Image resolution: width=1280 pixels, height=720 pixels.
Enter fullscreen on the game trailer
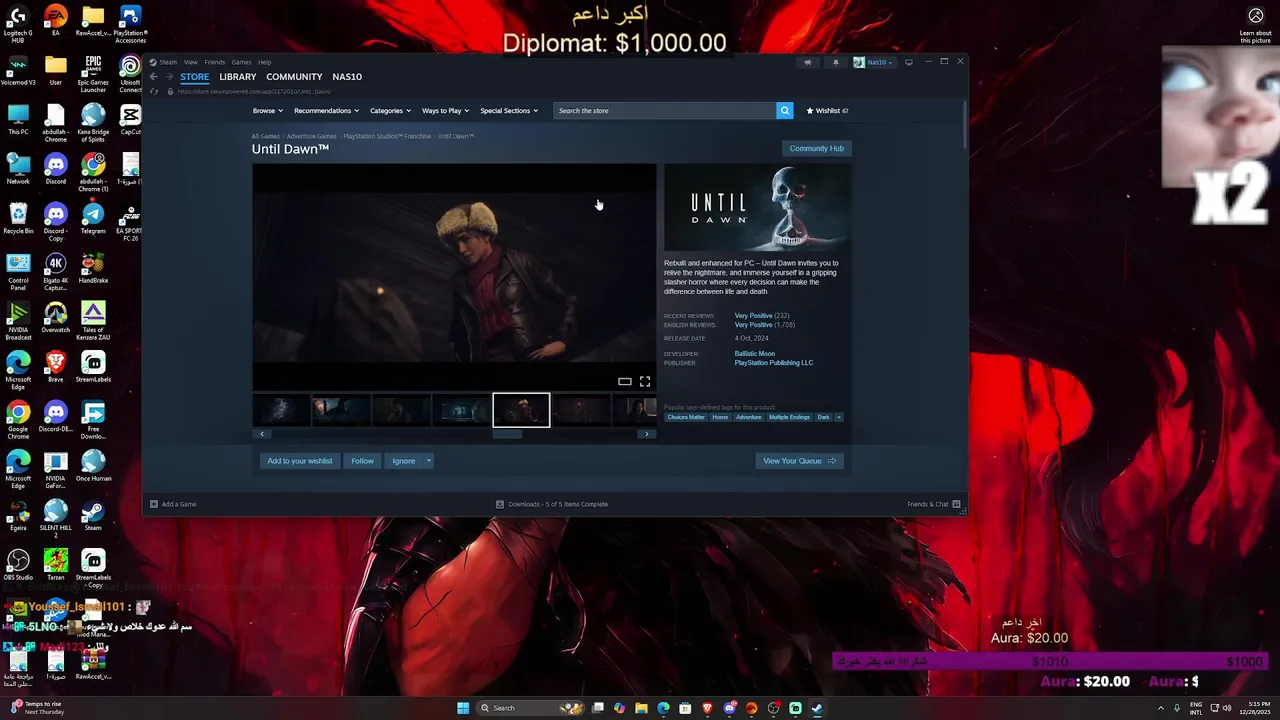[x=645, y=381]
